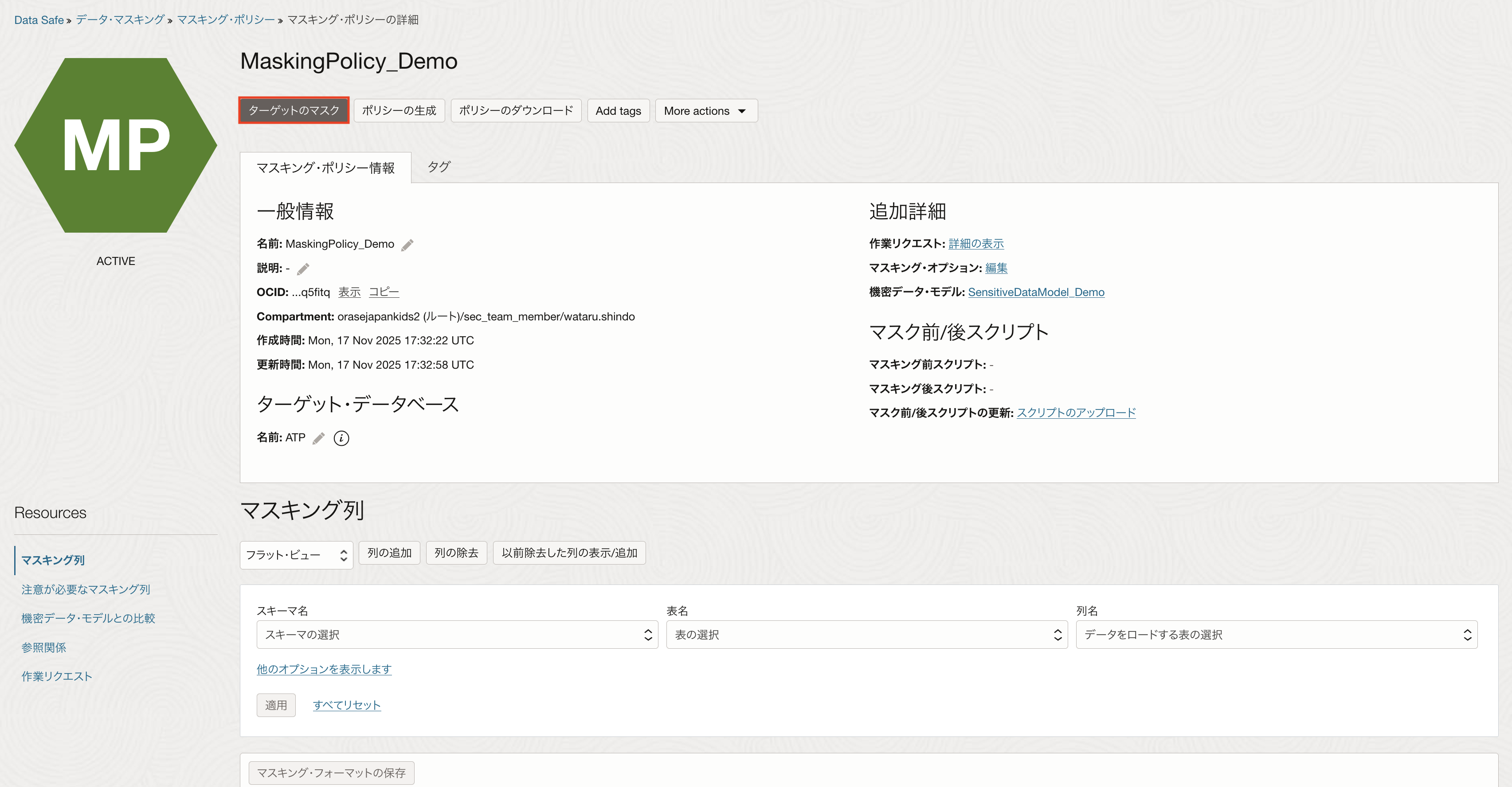Screen dimensions: 1512x787
Task: Edit the target database ATP with the pencil icon
Action: [x=319, y=438]
